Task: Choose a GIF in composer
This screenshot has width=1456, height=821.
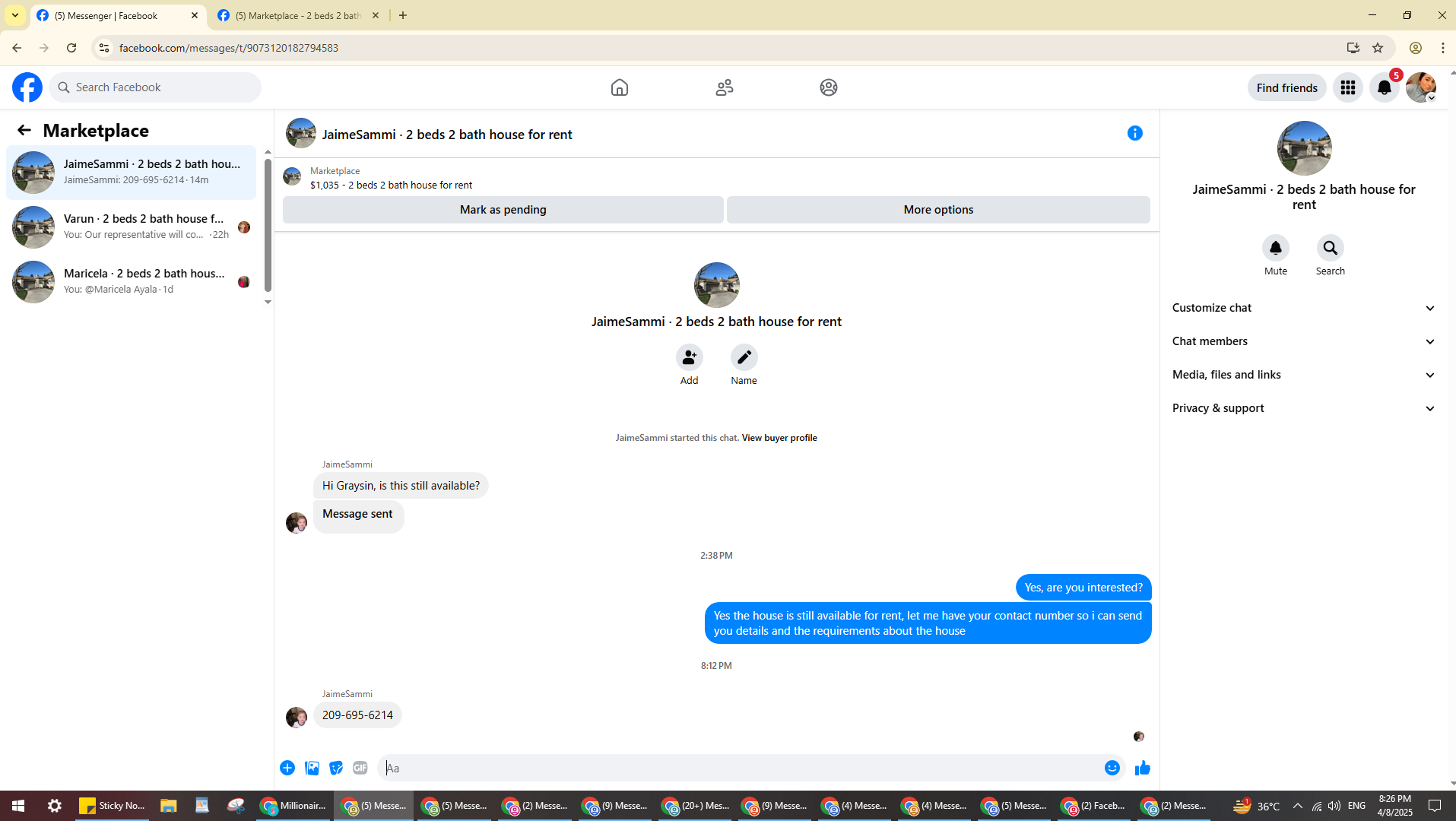Action: [x=360, y=768]
